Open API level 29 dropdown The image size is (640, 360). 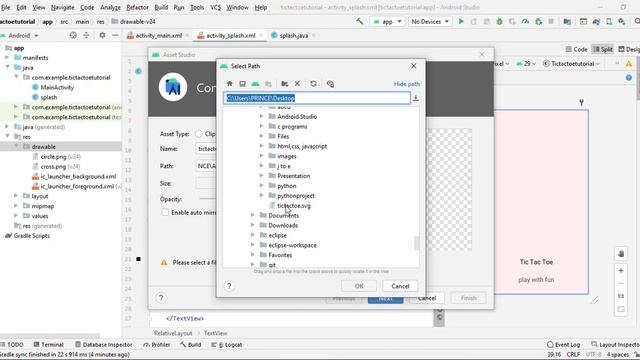526,64
